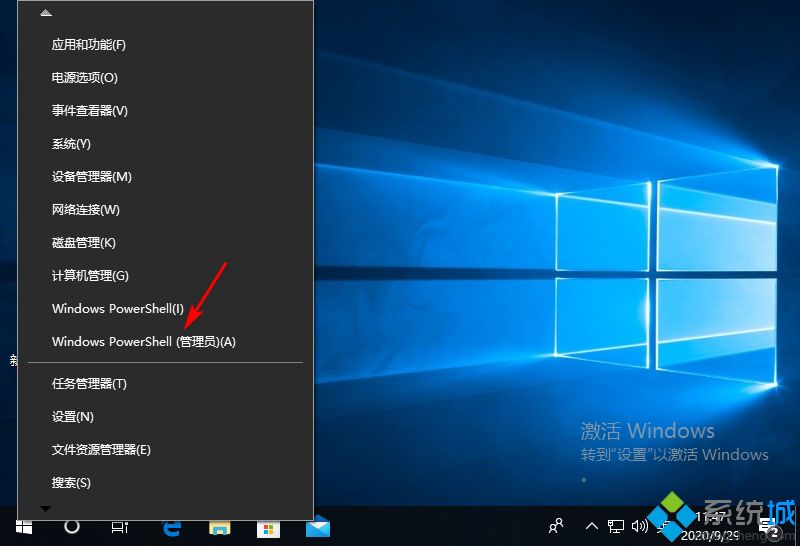Open Cortana circle on taskbar

(72, 526)
